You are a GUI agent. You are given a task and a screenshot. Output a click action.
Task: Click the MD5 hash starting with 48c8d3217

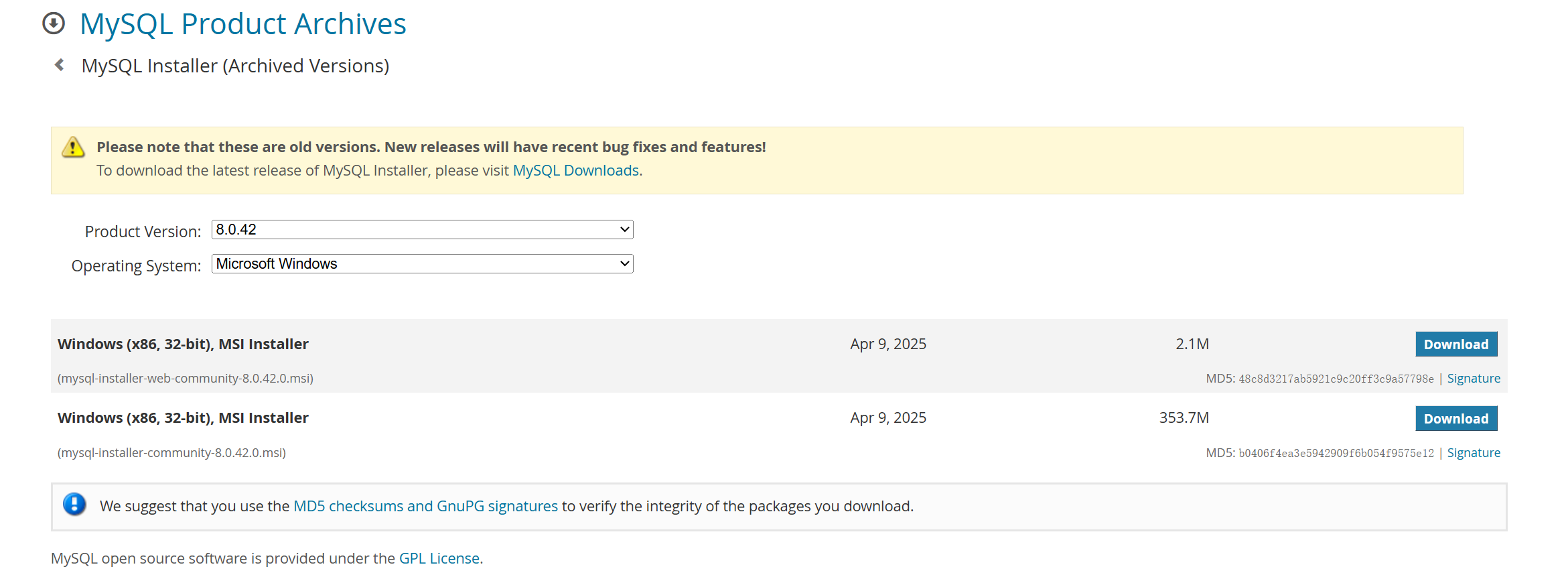tap(1336, 379)
